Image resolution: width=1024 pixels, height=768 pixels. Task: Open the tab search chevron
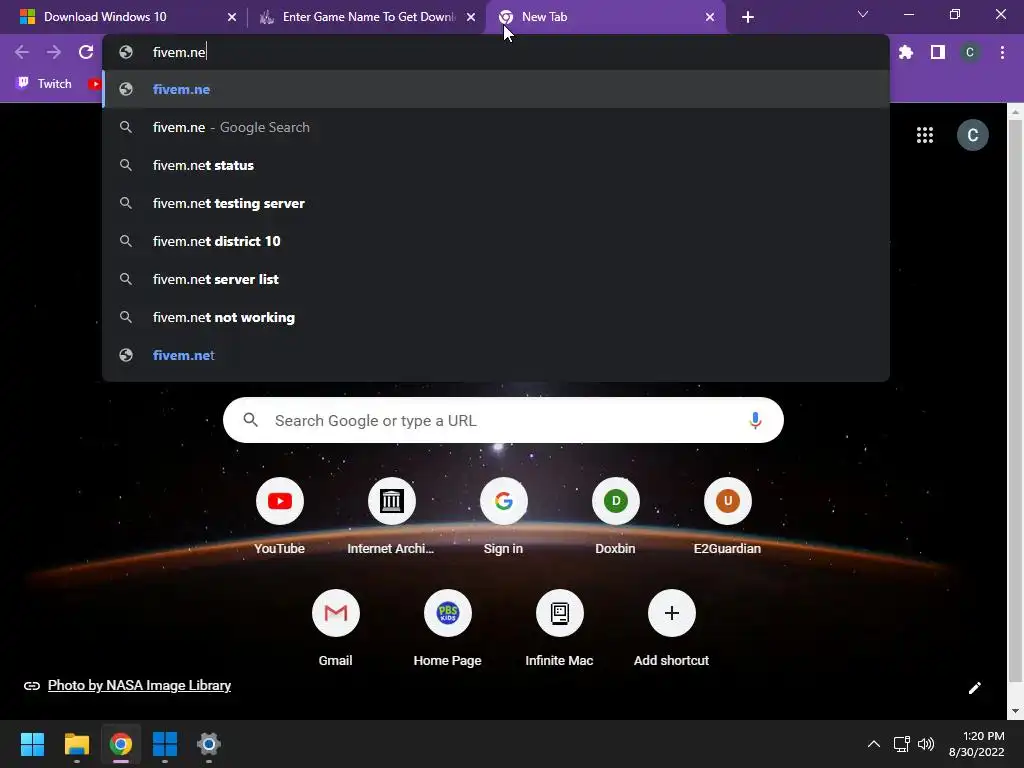[863, 14]
